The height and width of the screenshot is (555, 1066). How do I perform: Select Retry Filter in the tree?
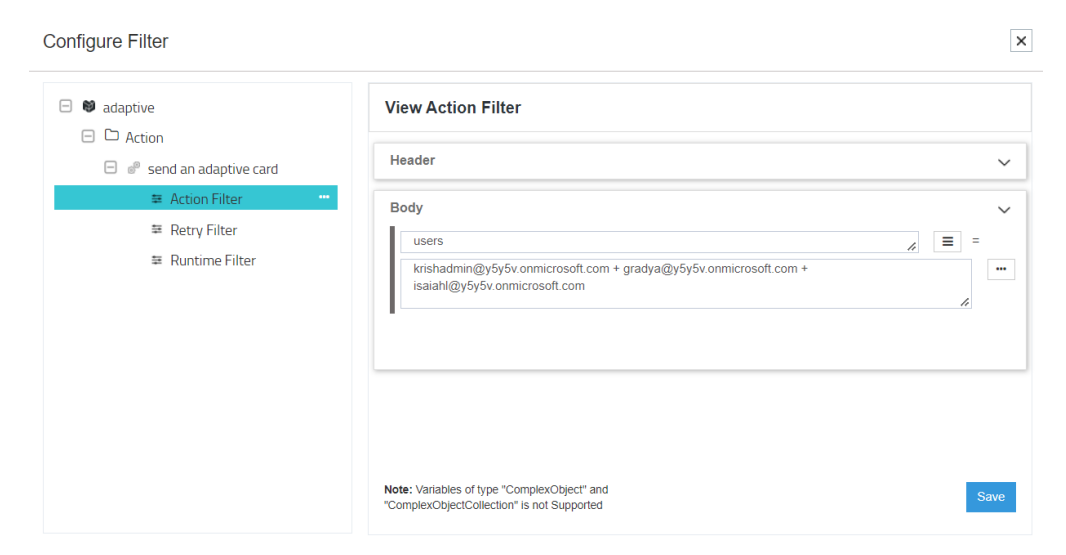click(x=203, y=230)
